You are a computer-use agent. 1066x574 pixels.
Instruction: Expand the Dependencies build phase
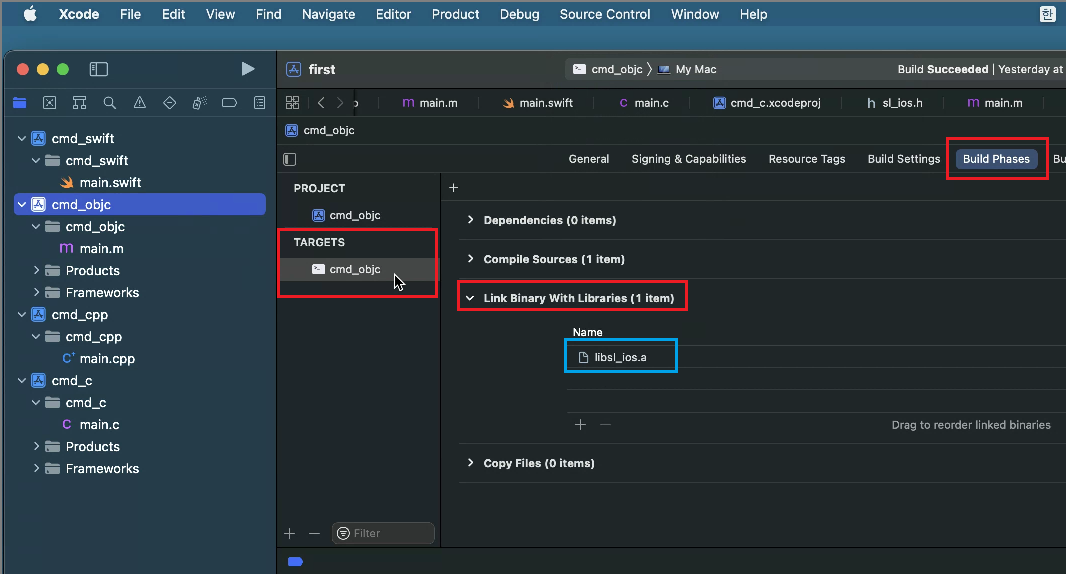[470, 220]
